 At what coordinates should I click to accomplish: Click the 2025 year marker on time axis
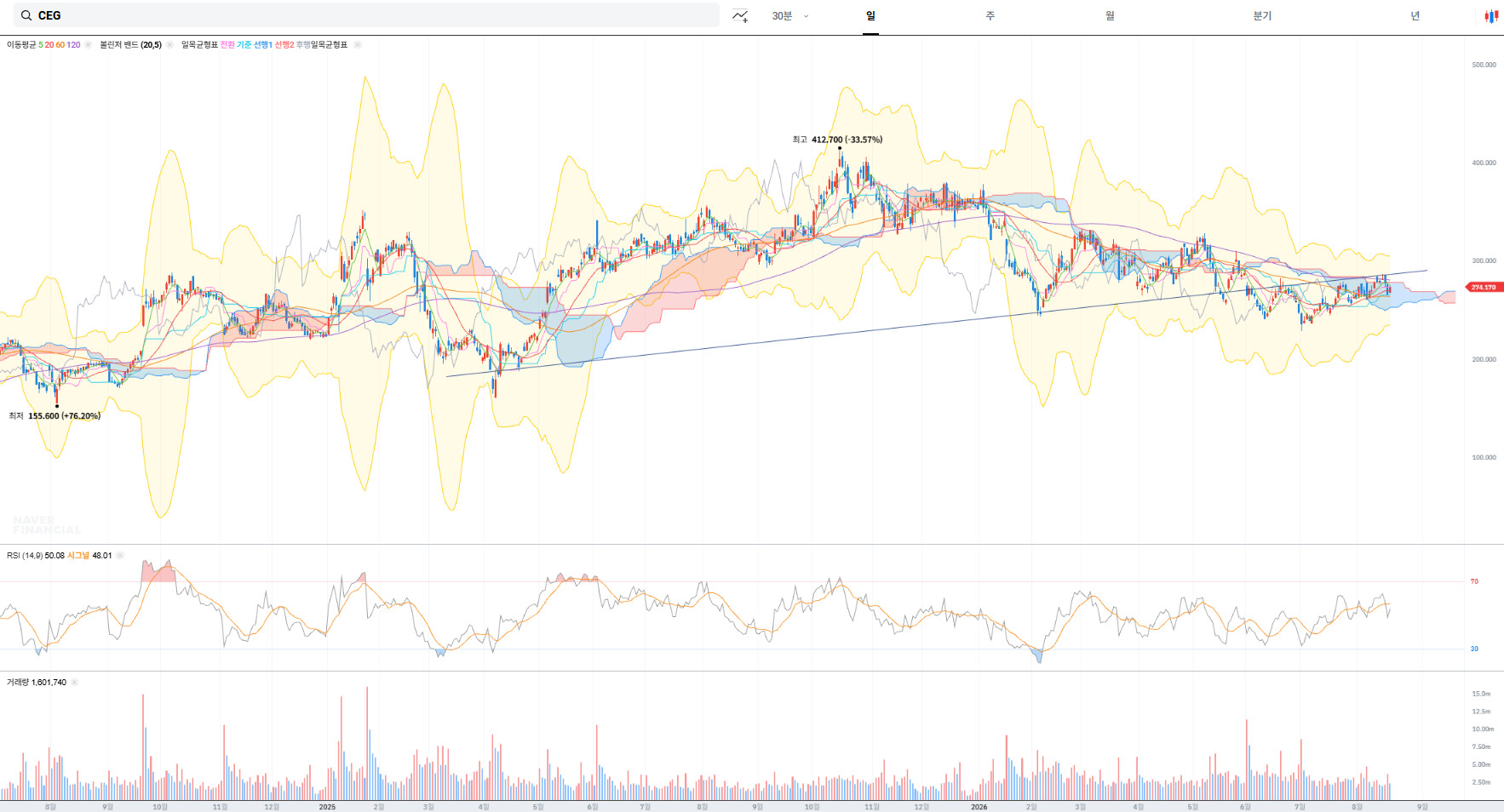(327, 807)
